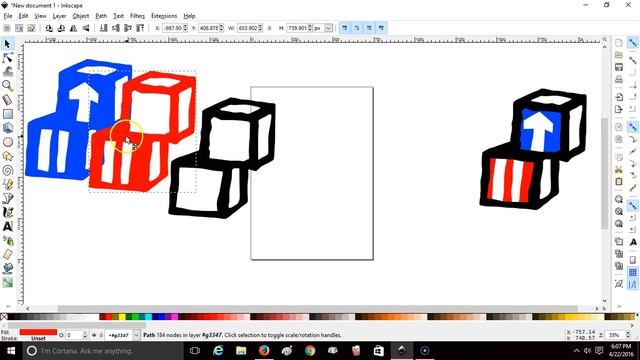Viewport: 640px width, 360px height.
Task: Open the Extensions menu
Action: pyautogui.click(x=164, y=16)
